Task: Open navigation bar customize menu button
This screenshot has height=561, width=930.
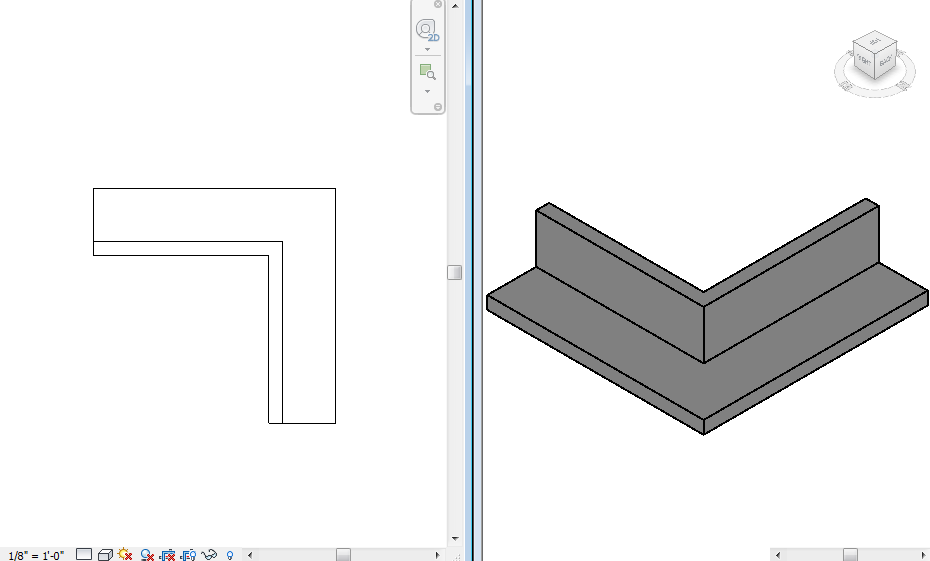Action: click(x=438, y=107)
